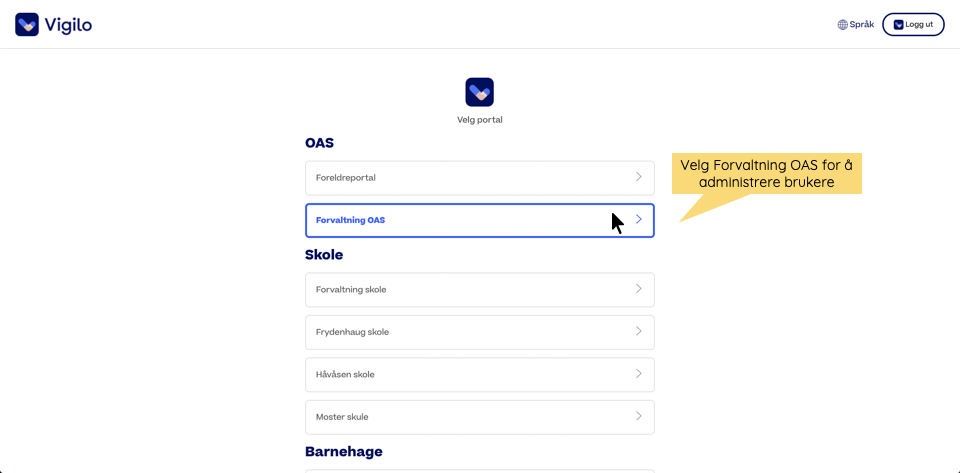Click chevron arrow on Moster skule row
Screen dimensions: 960x473
[638, 416]
